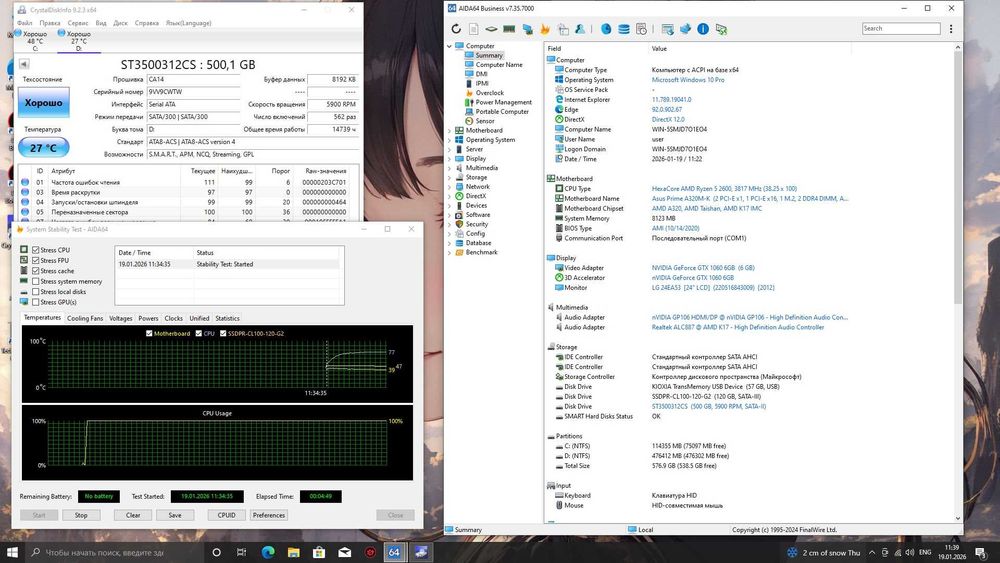
Task: Click the AIDA64 Refresh toolbar icon
Action: (456, 29)
